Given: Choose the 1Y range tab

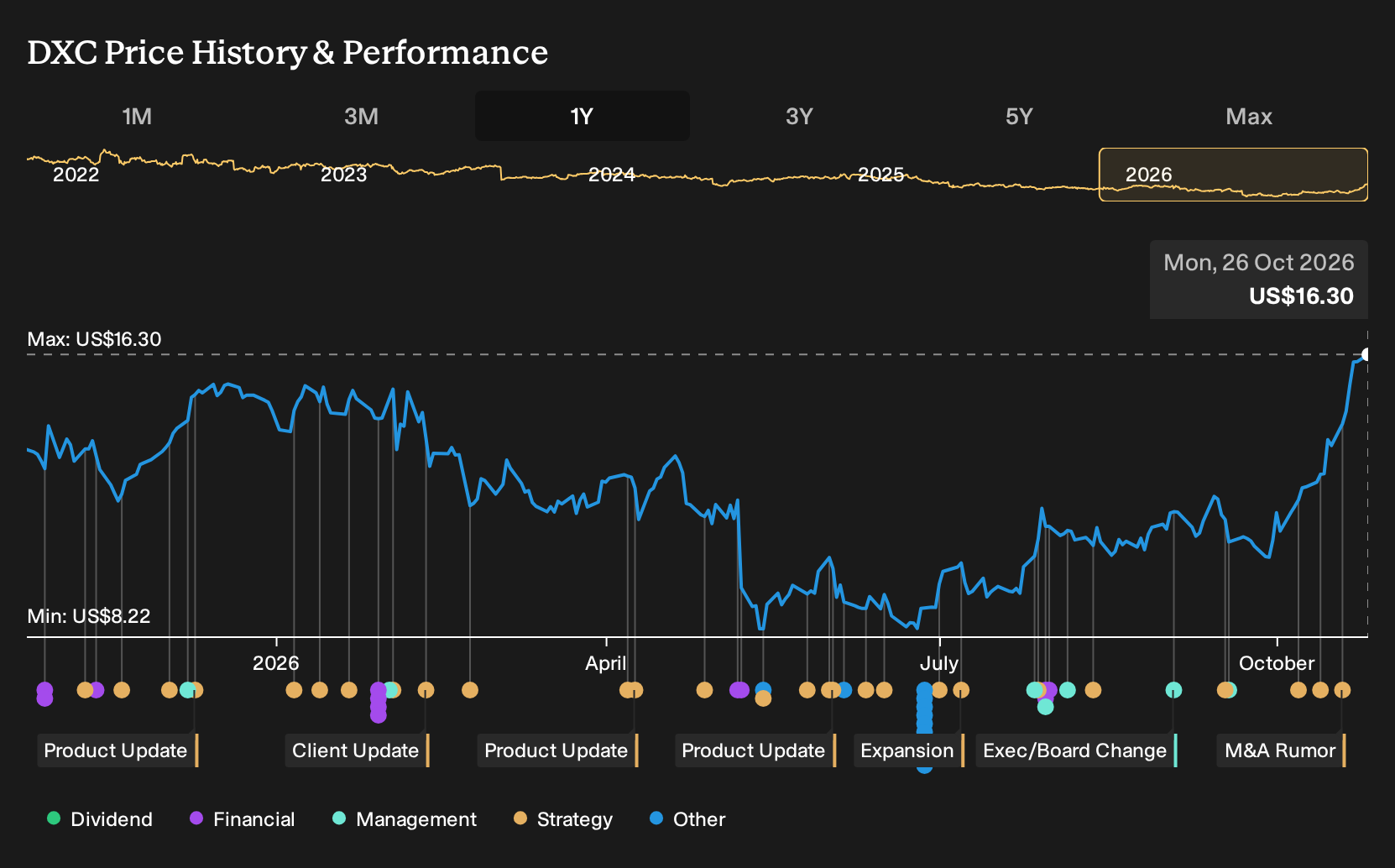Looking at the screenshot, I should coord(582,116).
